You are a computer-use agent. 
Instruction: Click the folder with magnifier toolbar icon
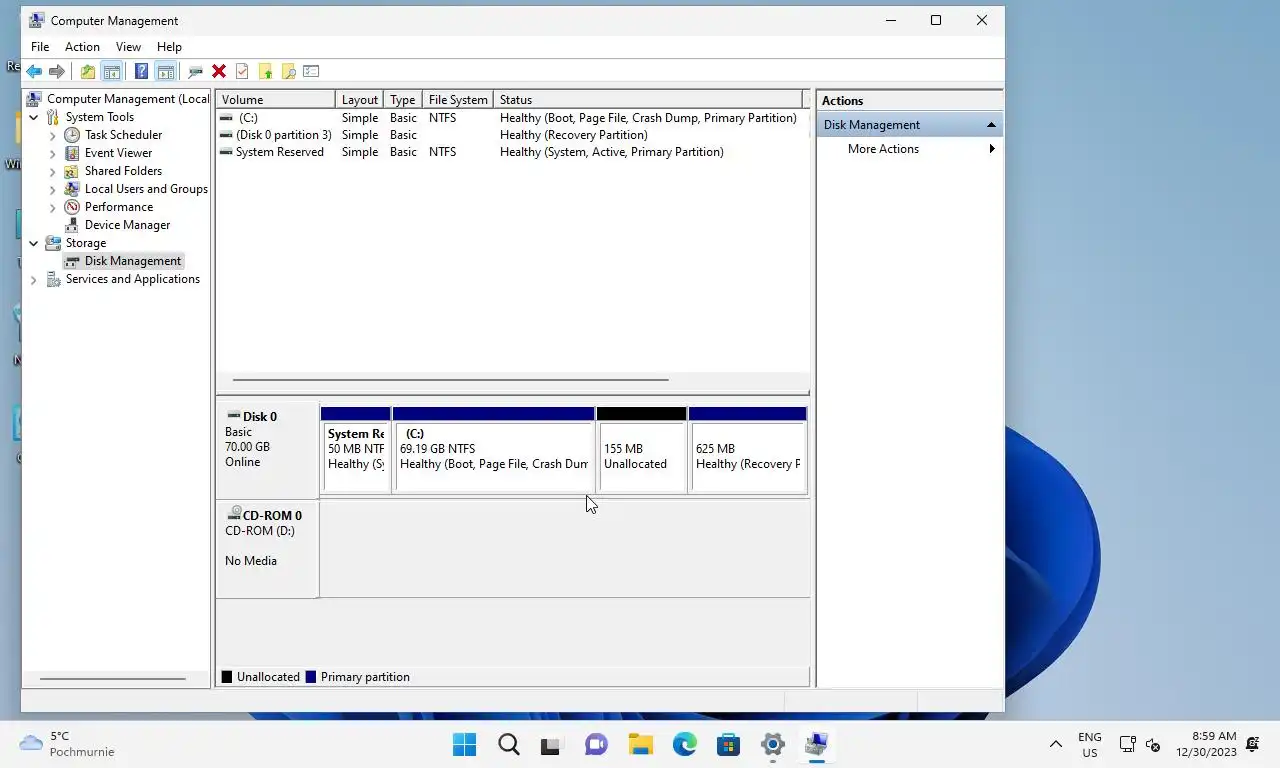tap(288, 71)
